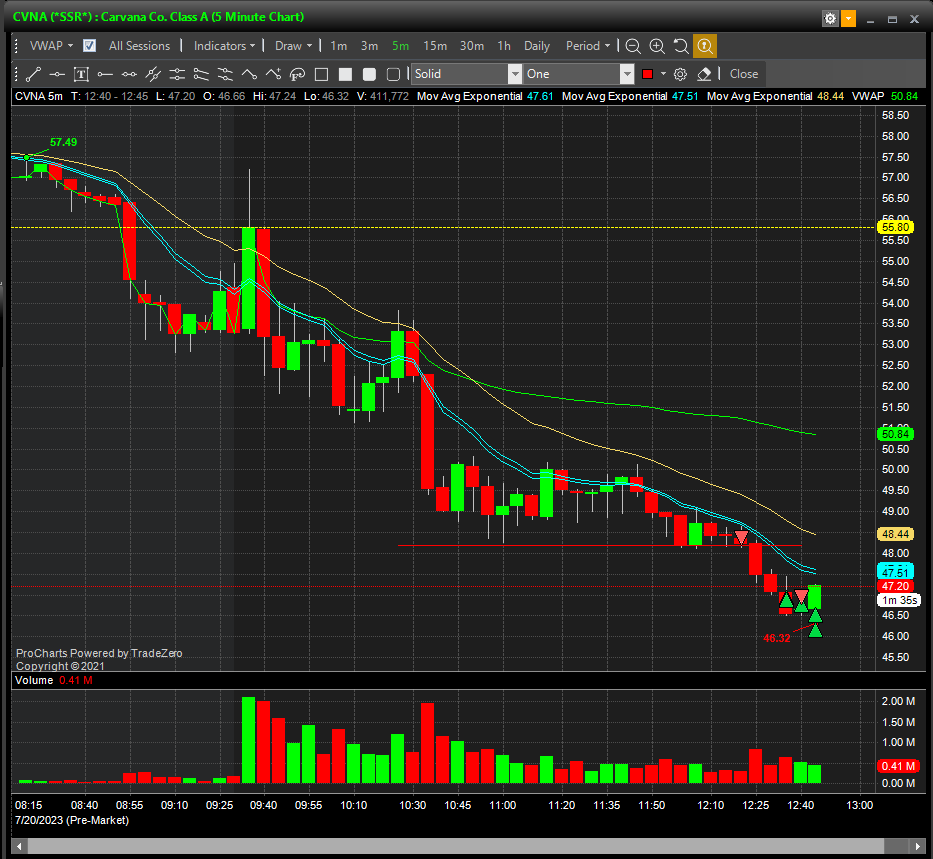Click the Volume panel label
This screenshot has width=933, height=859.
[x=34, y=681]
